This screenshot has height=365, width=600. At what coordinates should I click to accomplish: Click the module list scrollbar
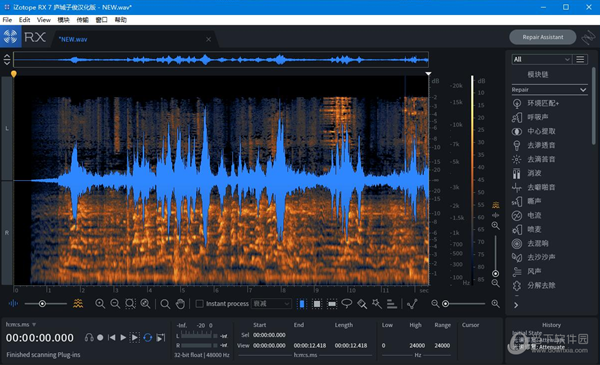tap(593, 106)
